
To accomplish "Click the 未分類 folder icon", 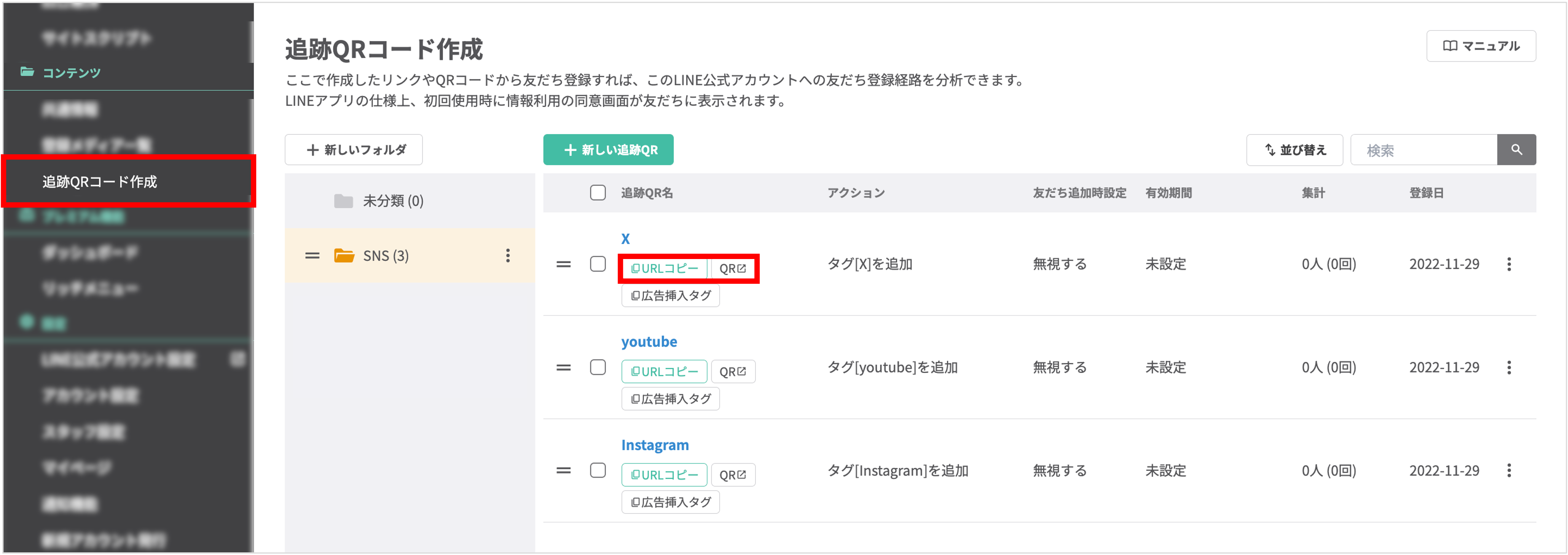I will tap(344, 200).
